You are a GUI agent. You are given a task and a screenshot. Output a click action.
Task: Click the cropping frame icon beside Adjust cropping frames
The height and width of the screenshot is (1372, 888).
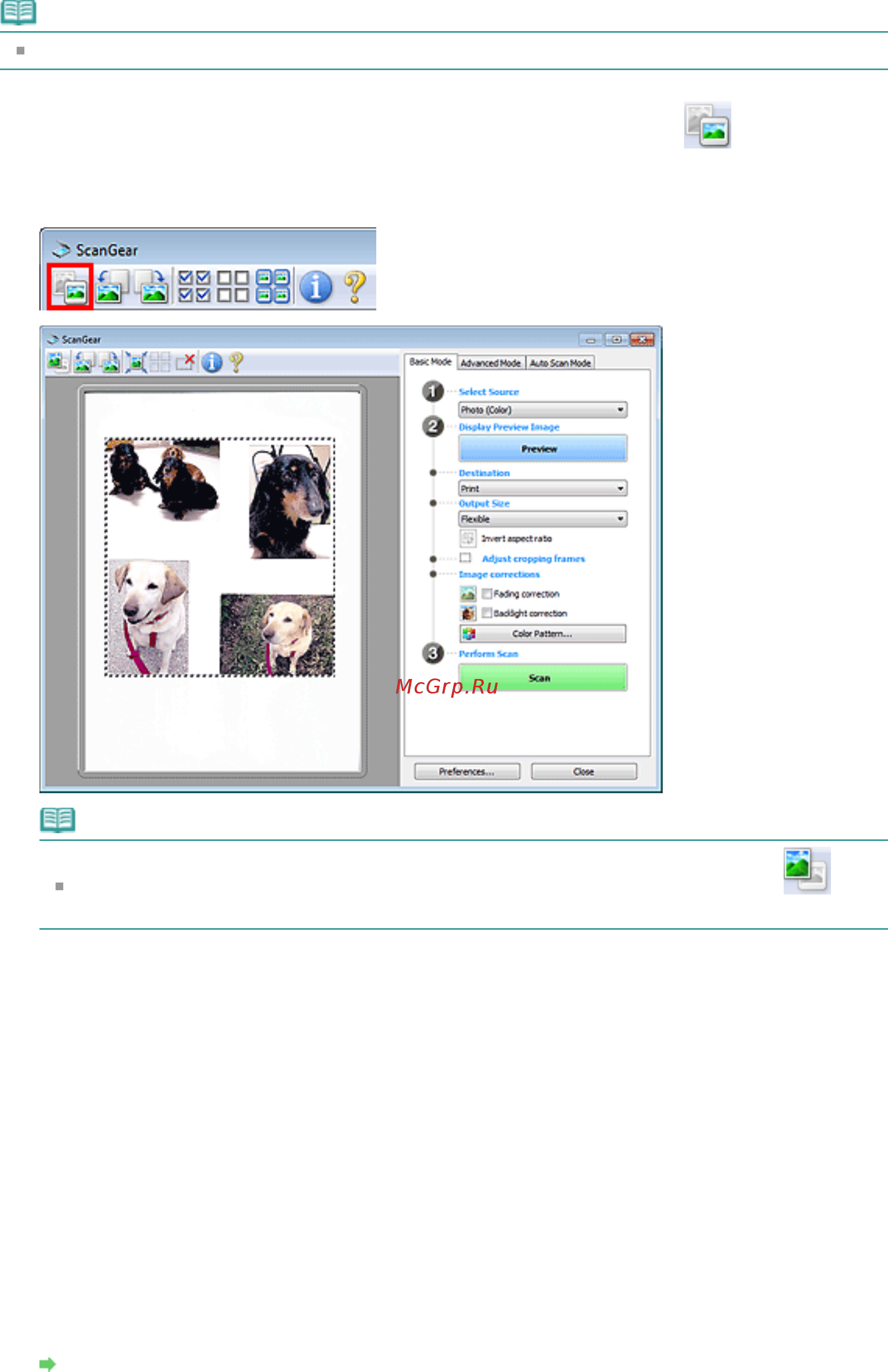[465, 558]
